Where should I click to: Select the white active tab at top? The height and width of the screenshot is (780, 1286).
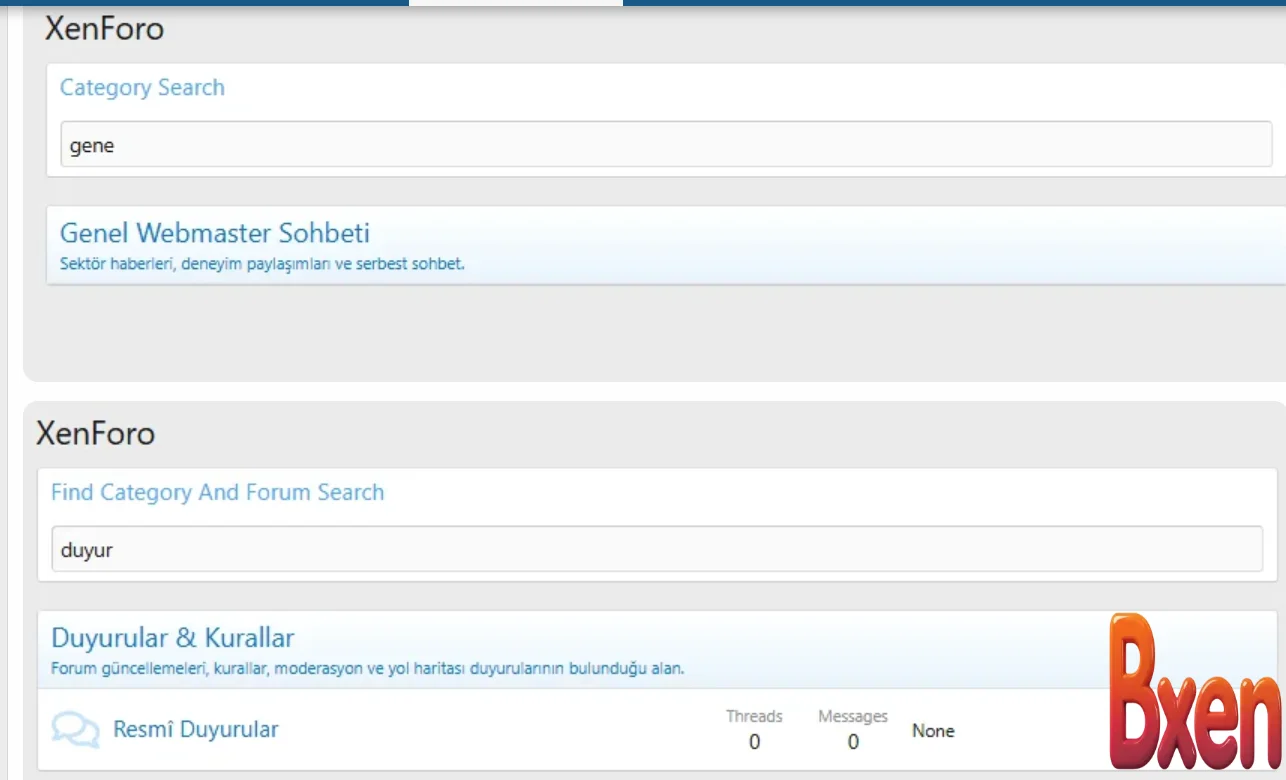pyautogui.click(x=515, y=3)
